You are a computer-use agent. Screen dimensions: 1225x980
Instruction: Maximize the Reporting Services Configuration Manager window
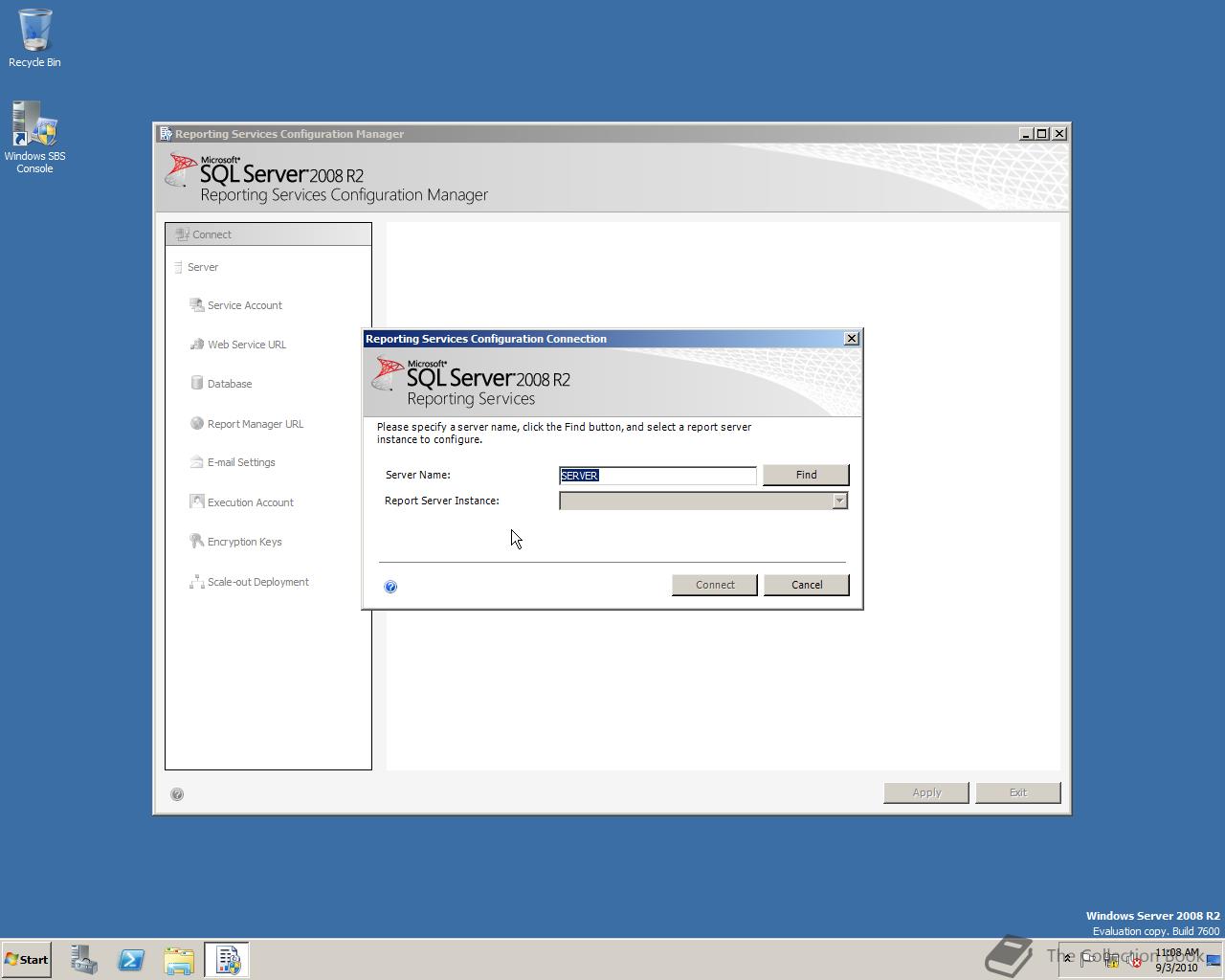(1042, 134)
